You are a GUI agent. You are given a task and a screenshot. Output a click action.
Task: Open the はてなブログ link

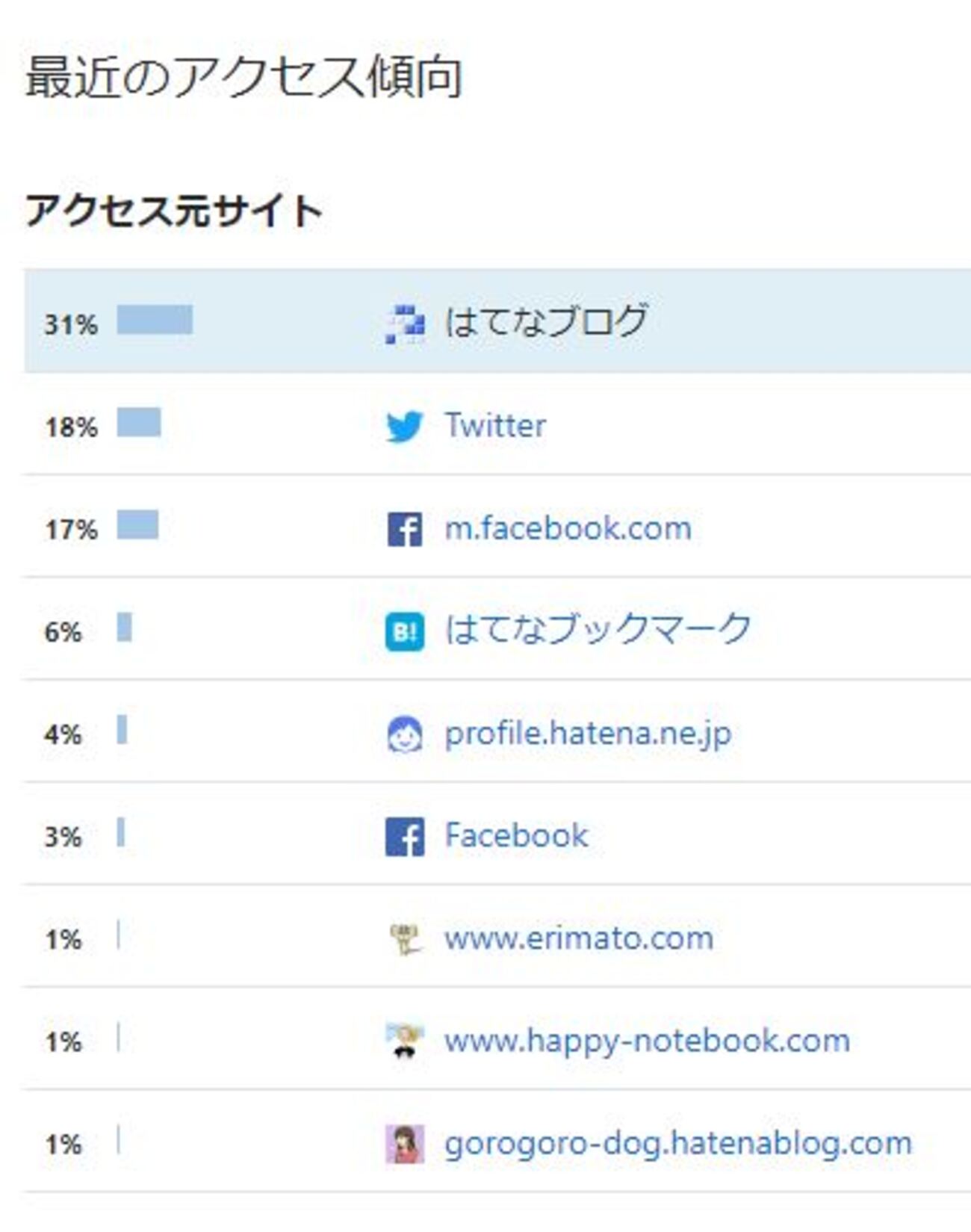545,321
